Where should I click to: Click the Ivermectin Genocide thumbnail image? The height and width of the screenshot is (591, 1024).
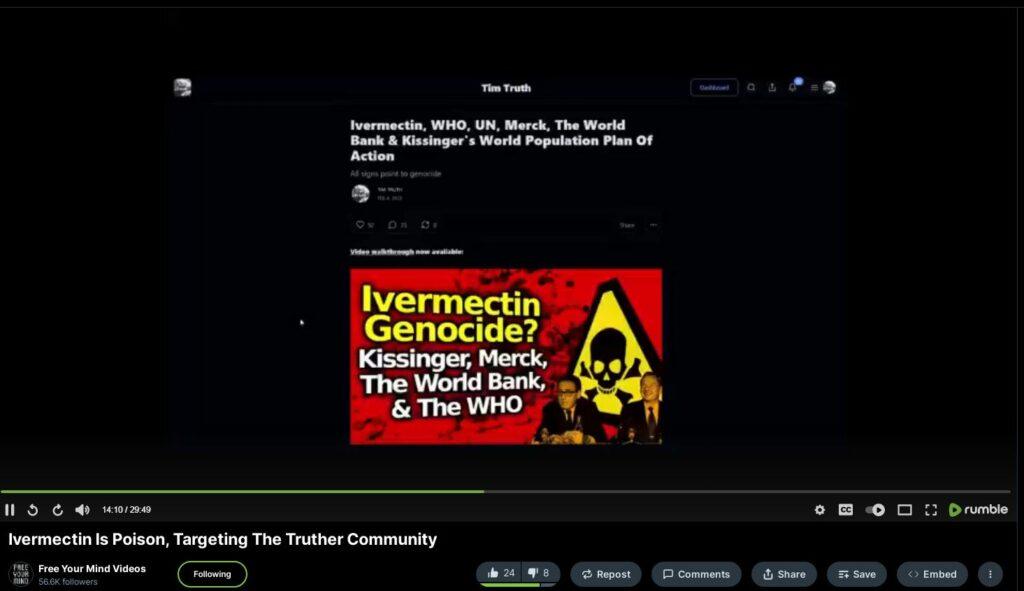506,357
